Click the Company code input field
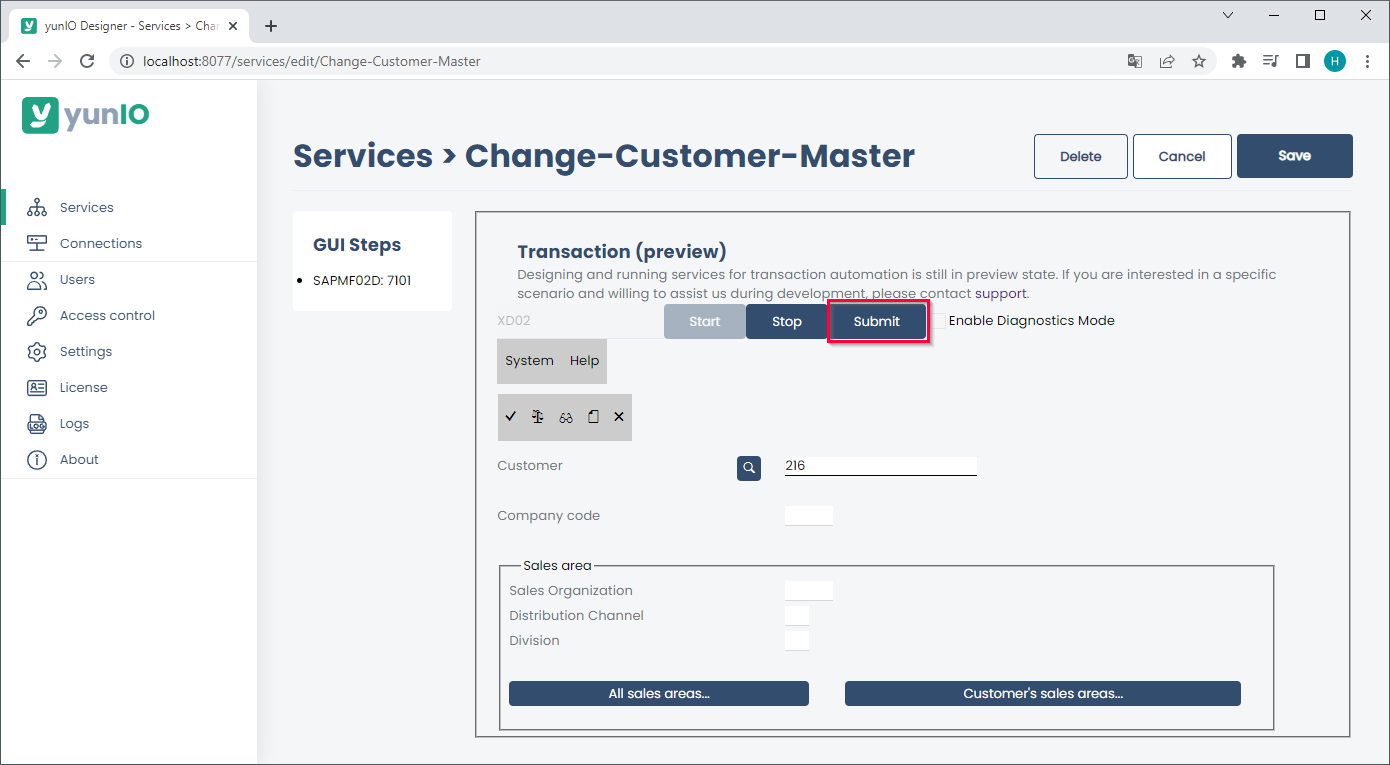 pos(809,516)
